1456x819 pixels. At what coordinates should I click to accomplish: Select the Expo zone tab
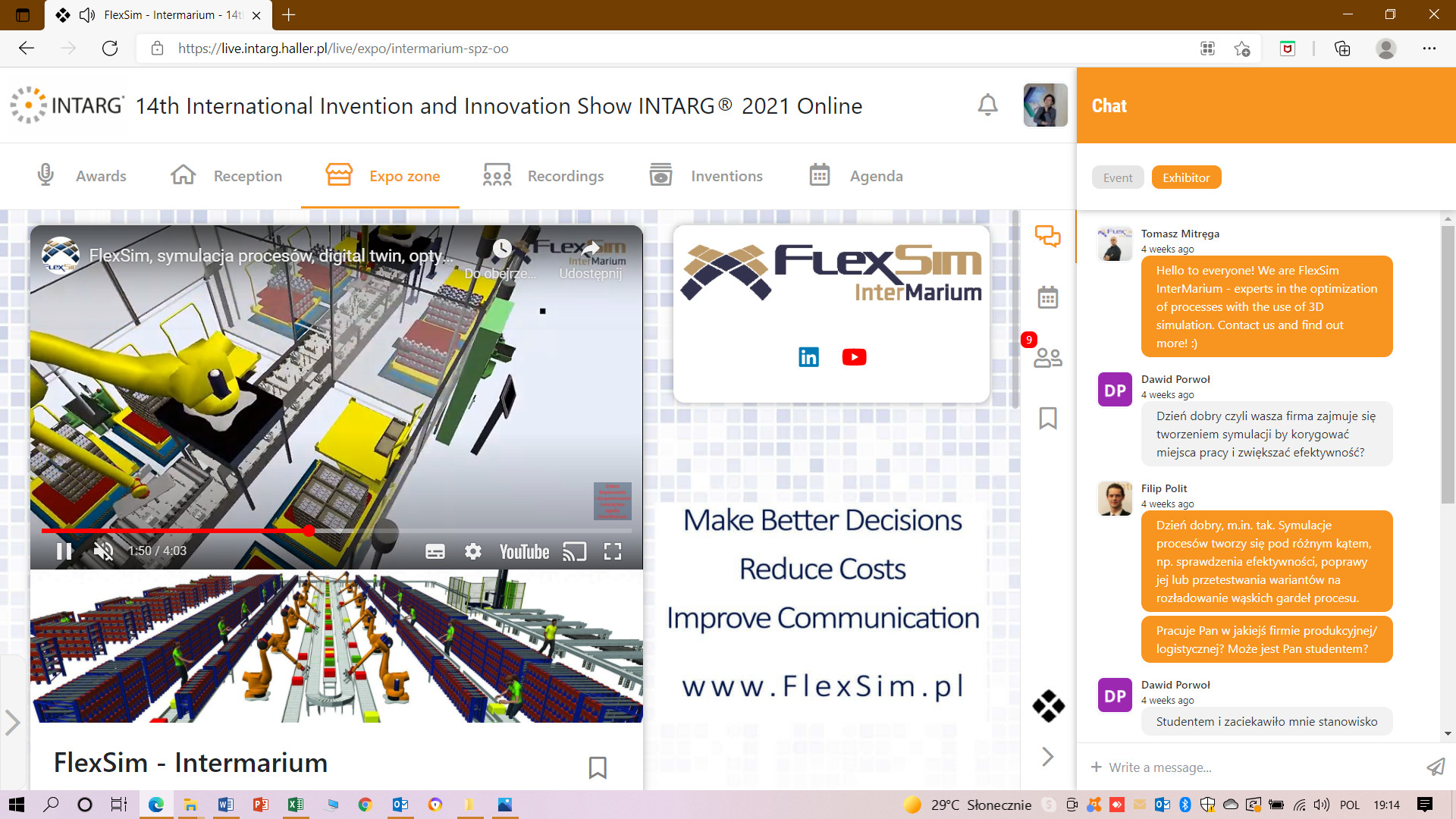pyautogui.click(x=382, y=176)
